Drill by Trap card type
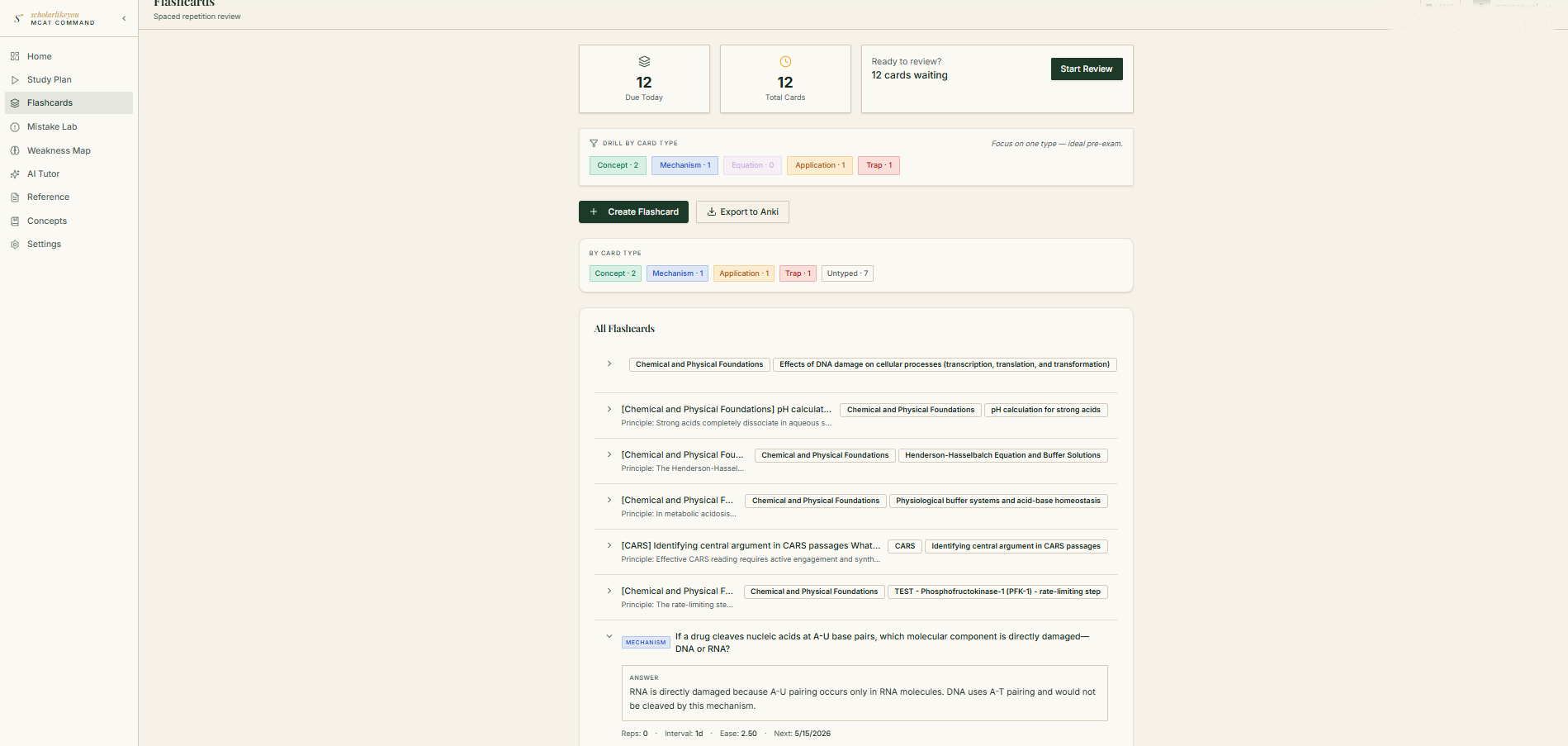The width and height of the screenshot is (1568, 746). tap(879, 165)
